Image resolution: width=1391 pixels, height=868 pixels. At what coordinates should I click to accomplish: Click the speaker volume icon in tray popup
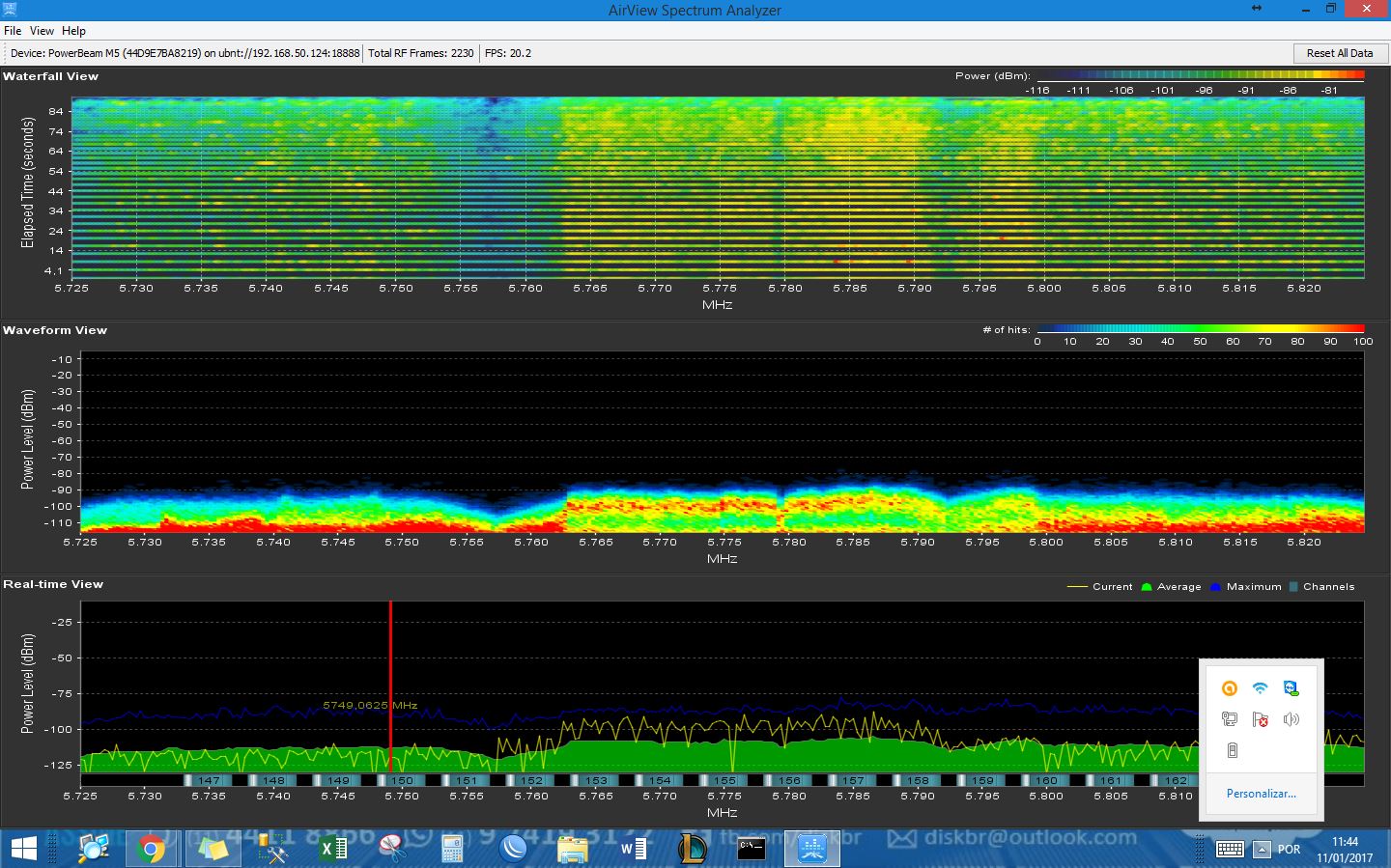coord(1291,719)
